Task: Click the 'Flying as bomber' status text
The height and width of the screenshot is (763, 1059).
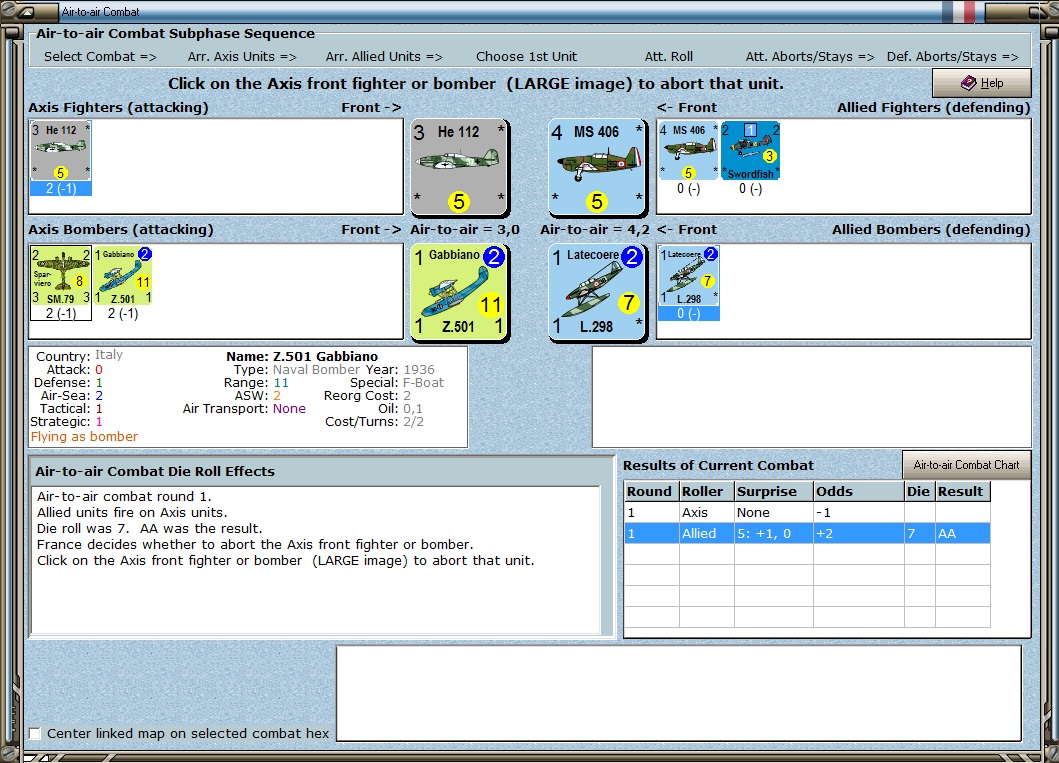Action: point(84,436)
